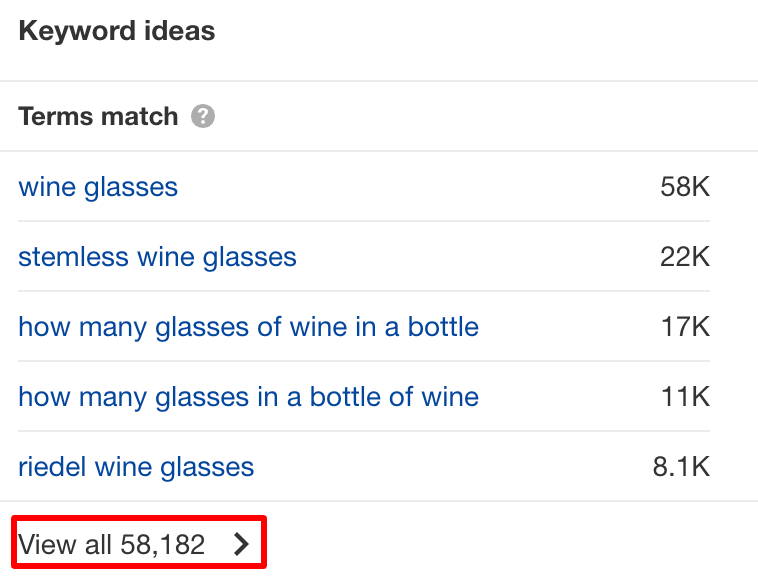Open the keyword mentioning the Riedel brand
Viewport: 758px width, 578px height.
[136, 467]
